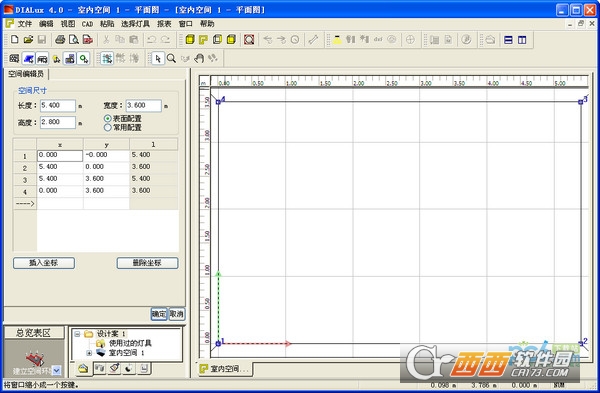Open the 选择灯具 menu
The height and width of the screenshot is (393, 600).
pos(135,24)
